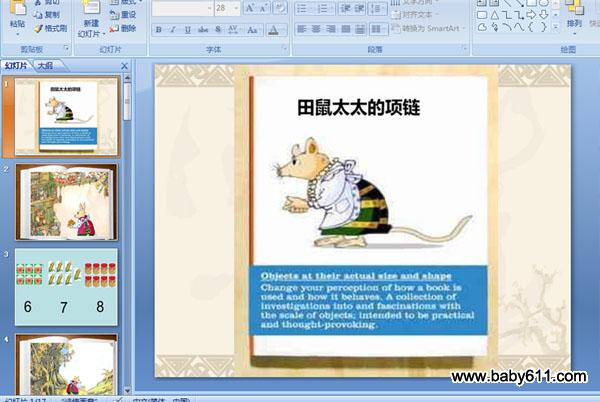Click the Delete (删除) slide button
The height and width of the screenshot is (402, 600).
123,28
